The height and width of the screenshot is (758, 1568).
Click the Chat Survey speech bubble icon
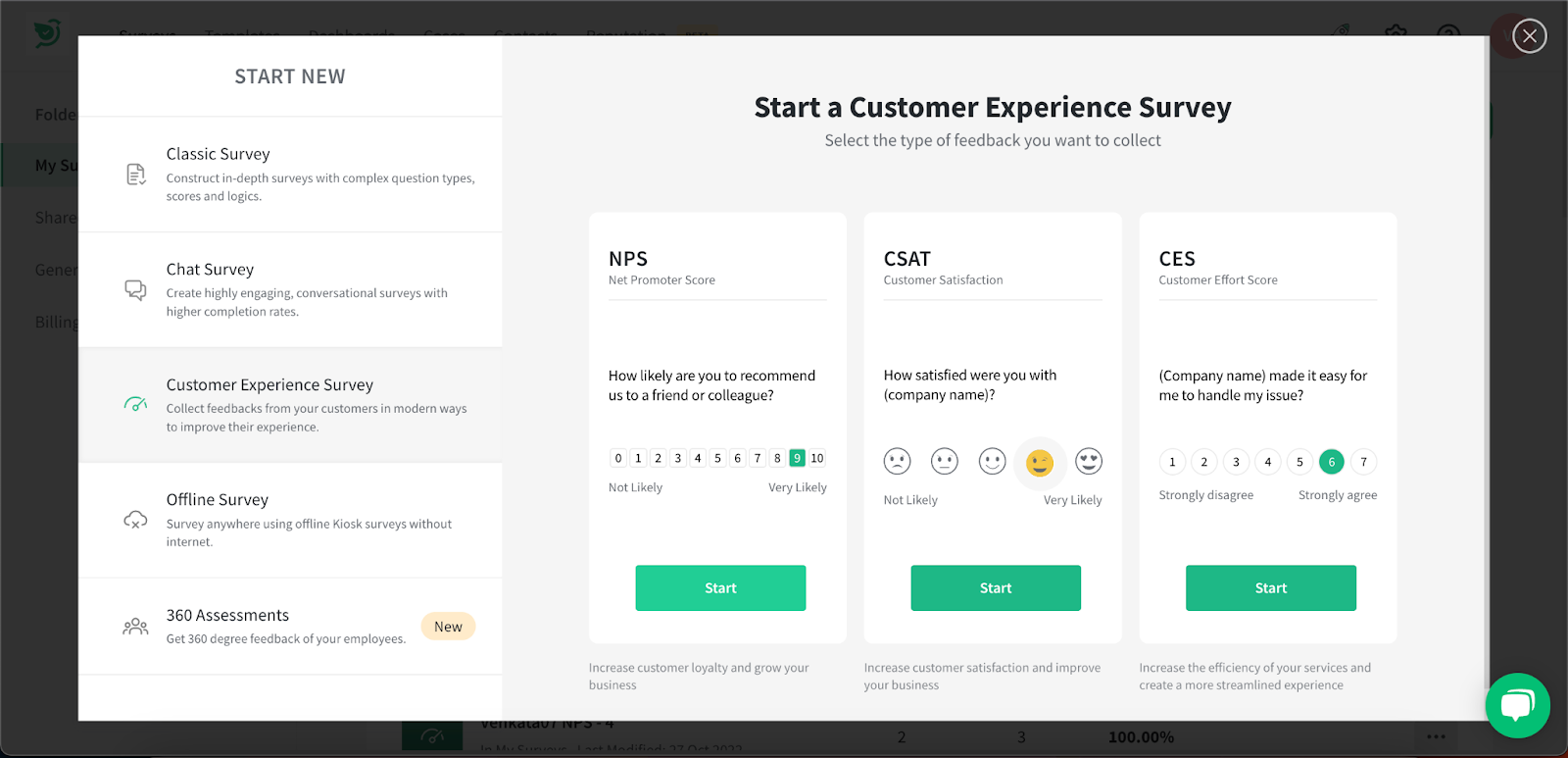point(136,290)
